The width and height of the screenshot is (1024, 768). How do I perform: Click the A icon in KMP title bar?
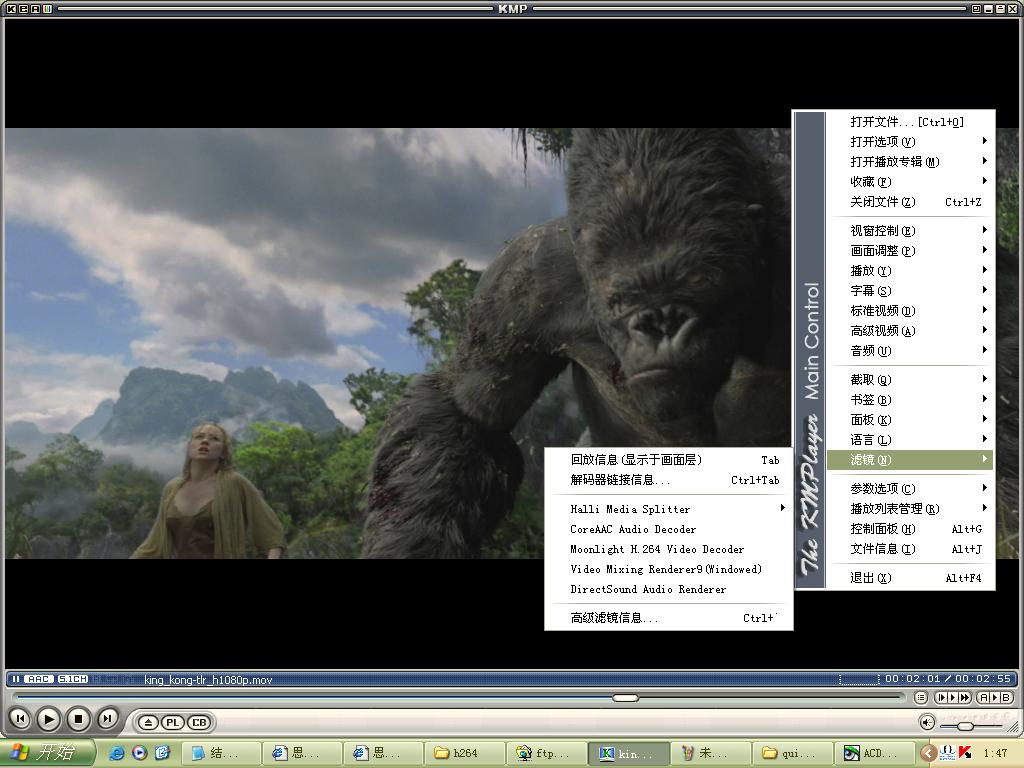click(35, 8)
